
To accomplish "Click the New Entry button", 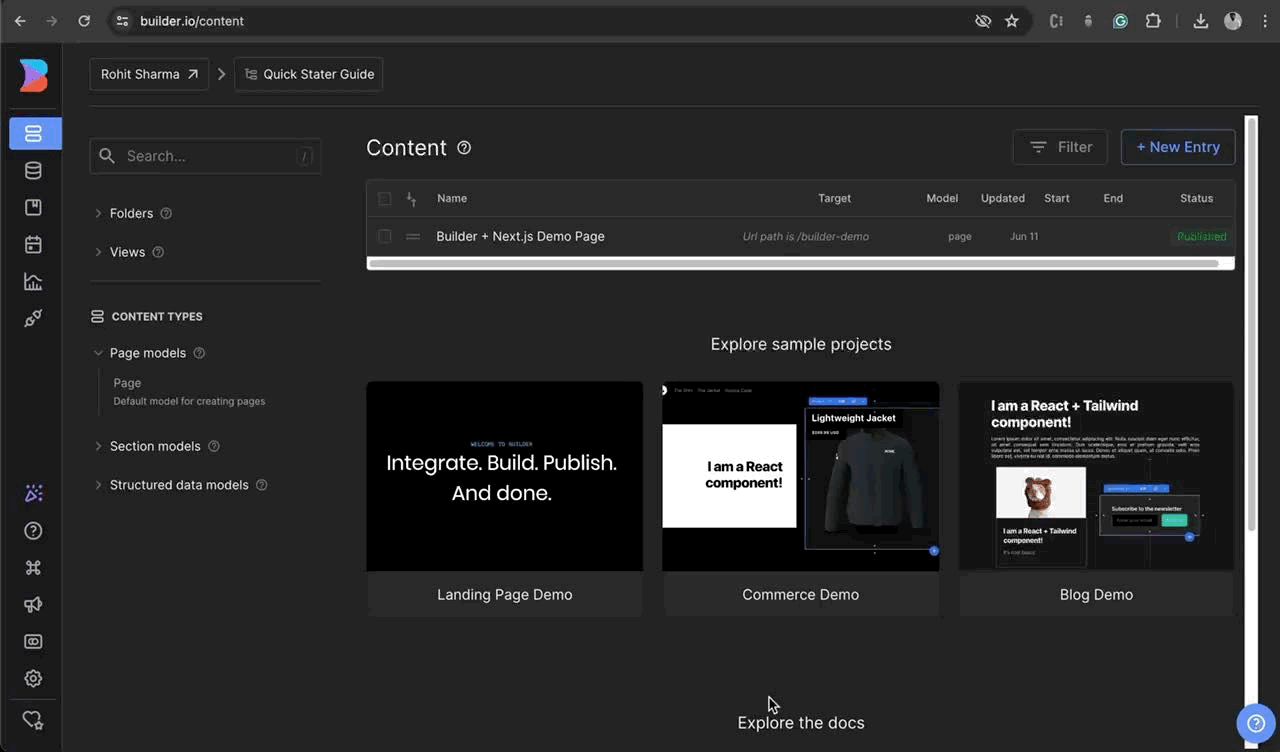I will click(x=1178, y=147).
